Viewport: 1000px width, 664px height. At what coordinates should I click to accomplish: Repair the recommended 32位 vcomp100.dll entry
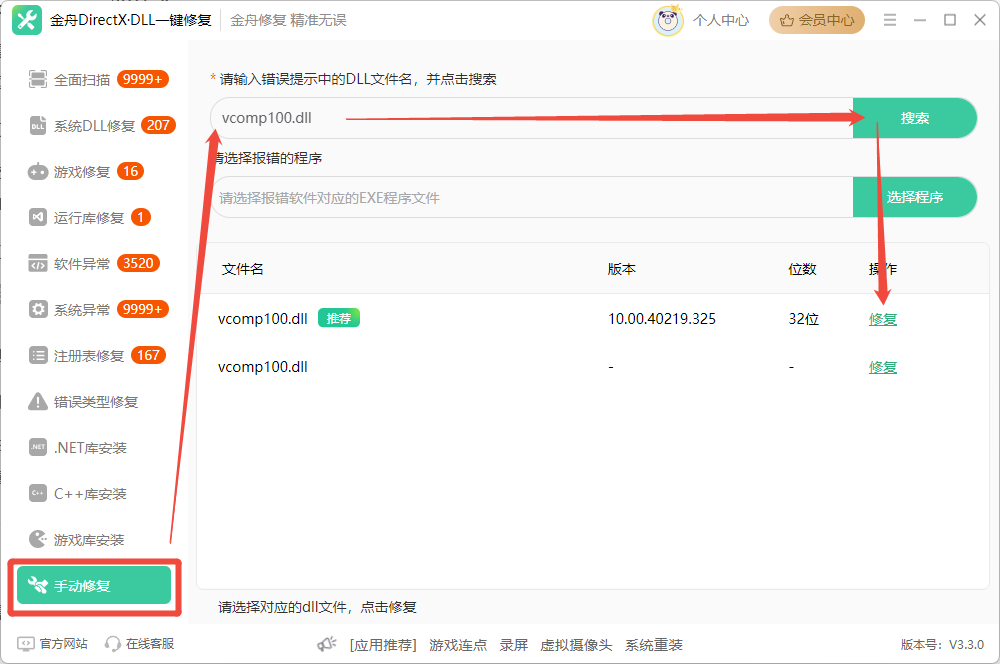pos(881,318)
